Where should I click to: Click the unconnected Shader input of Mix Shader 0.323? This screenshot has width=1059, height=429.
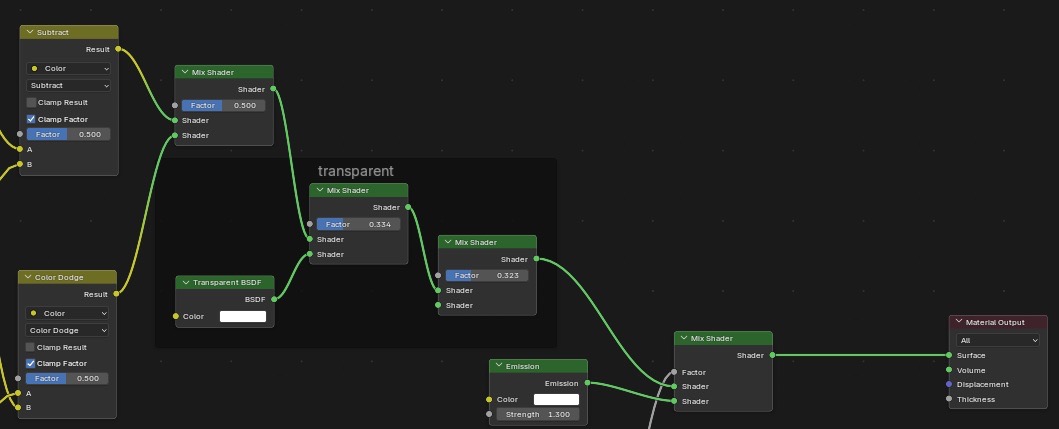pyautogui.click(x=438, y=305)
